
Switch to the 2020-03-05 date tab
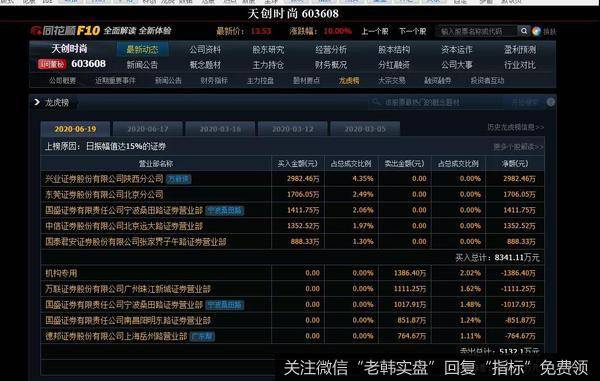click(x=365, y=129)
